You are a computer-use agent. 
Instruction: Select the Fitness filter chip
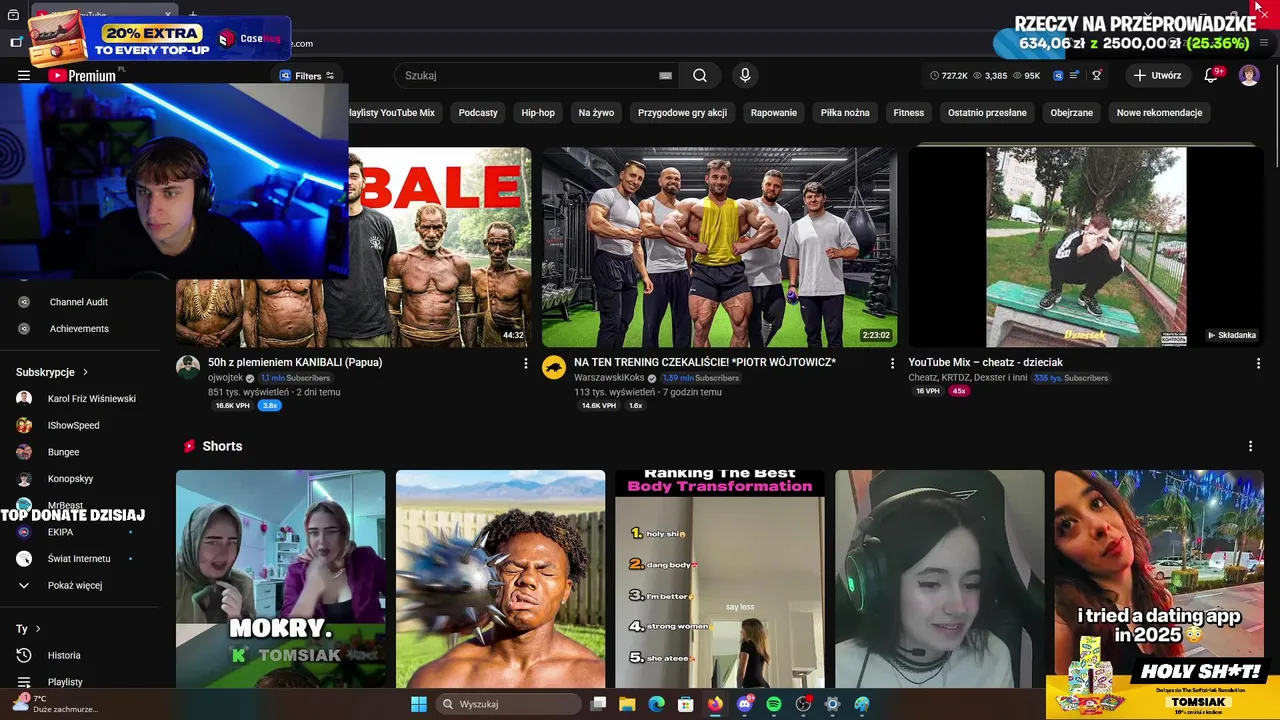point(909,113)
